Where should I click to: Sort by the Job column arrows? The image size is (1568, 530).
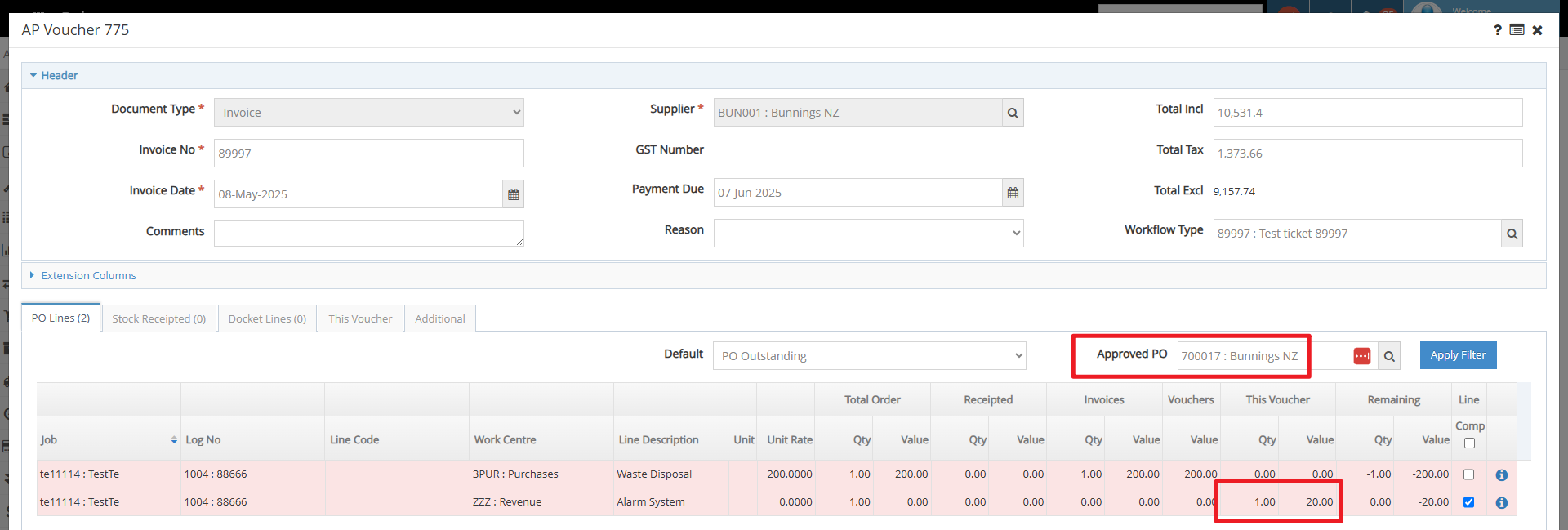174,440
